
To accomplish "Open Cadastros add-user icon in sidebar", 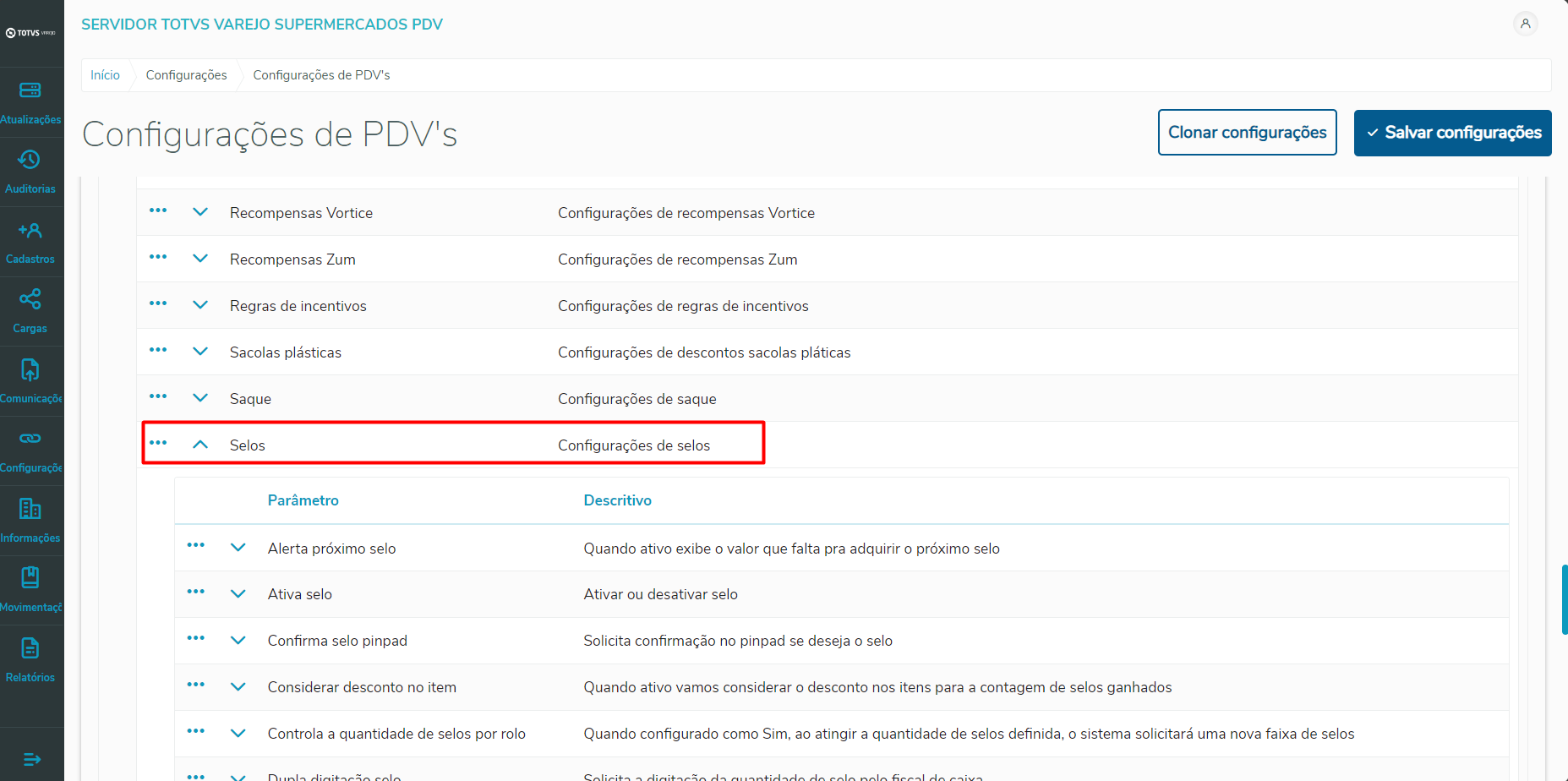I will 30,230.
